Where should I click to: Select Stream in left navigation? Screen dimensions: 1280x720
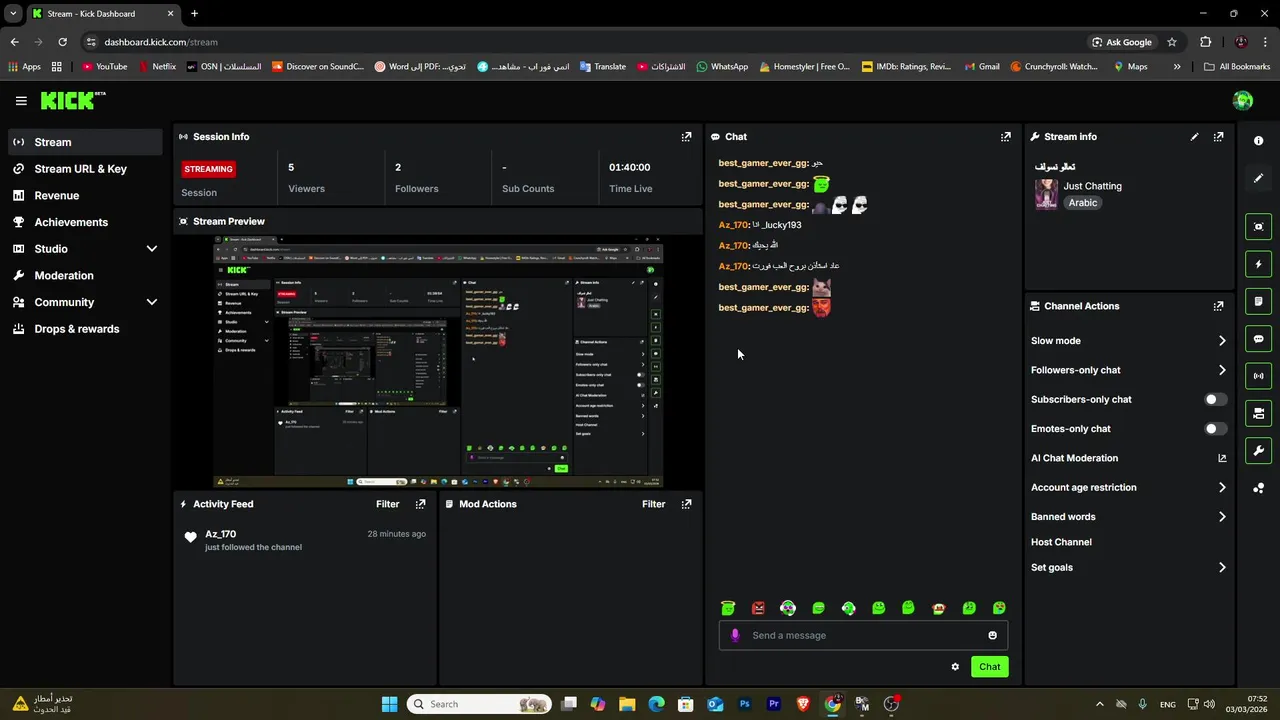(x=85, y=142)
